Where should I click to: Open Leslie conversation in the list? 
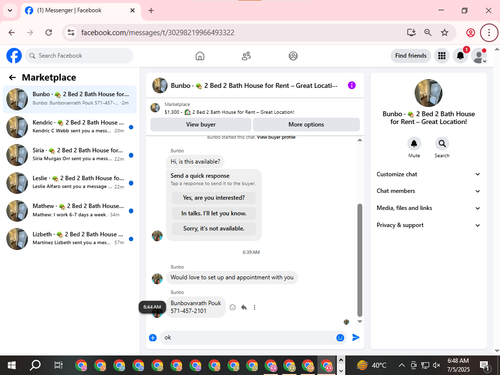click(x=70, y=183)
